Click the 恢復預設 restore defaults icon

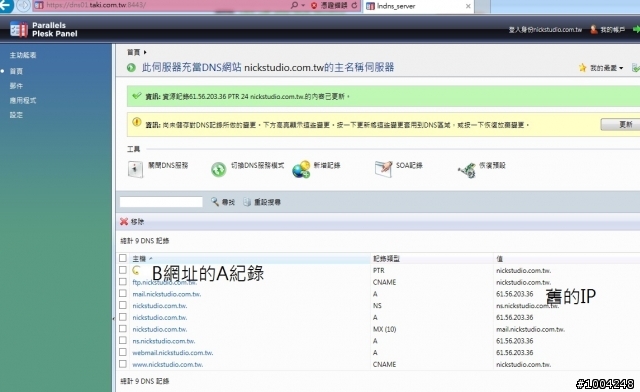467,169
